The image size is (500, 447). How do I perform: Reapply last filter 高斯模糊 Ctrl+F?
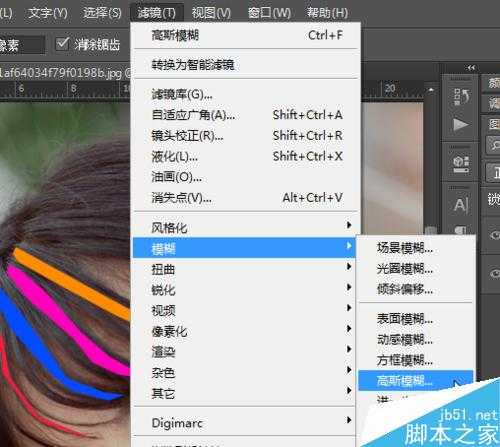pos(246,35)
